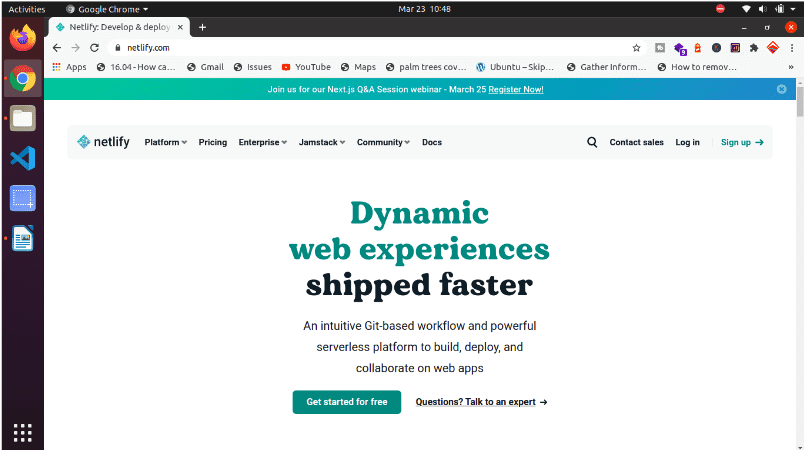The height and width of the screenshot is (450, 804).
Task: Expand the Enterprise dropdown menu
Action: [262, 142]
